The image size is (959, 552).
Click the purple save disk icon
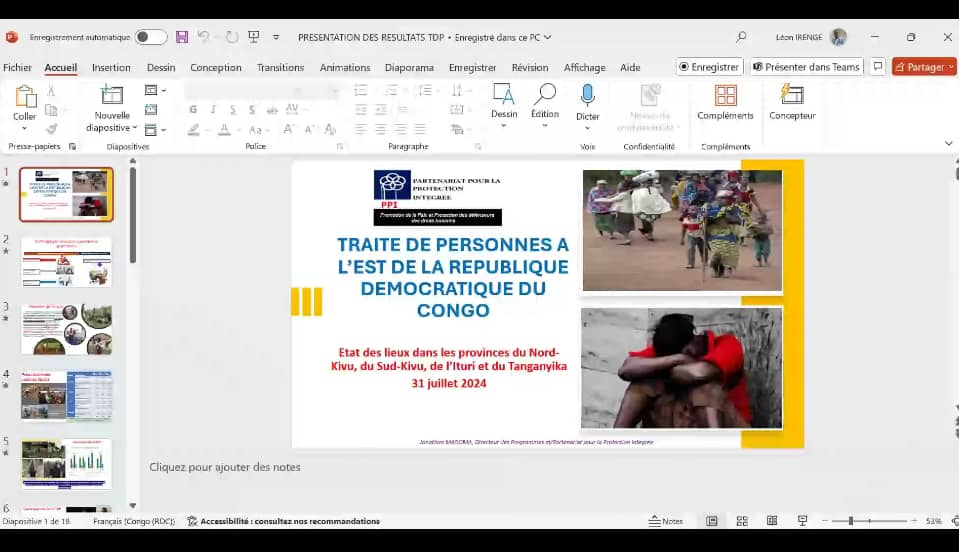182,37
